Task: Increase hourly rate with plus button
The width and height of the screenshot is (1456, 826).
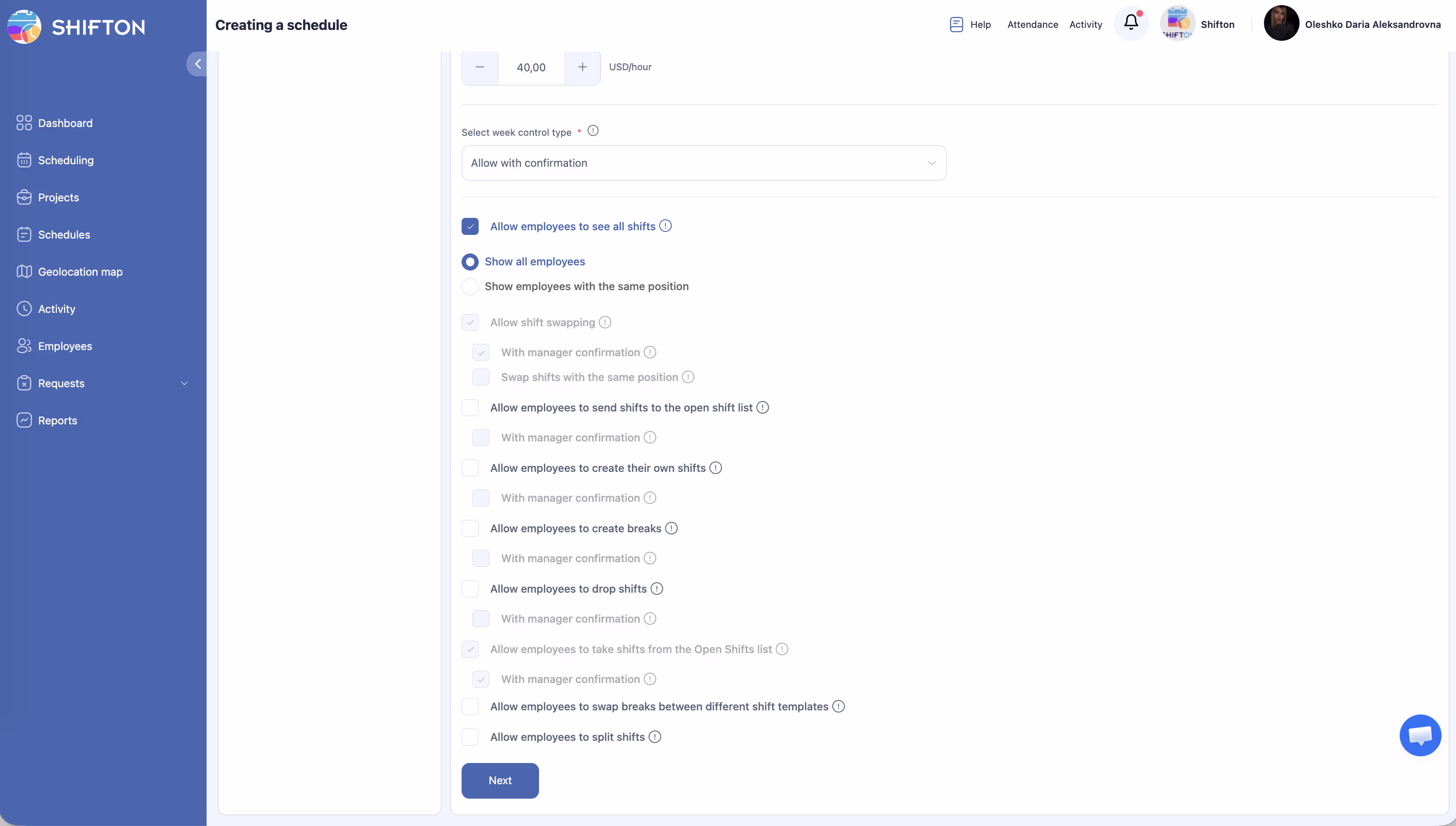Action: (582, 67)
